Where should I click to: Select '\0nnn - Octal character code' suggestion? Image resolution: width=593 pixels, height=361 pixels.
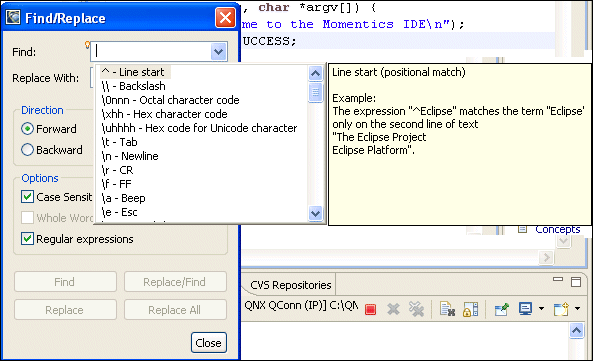click(170, 100)
